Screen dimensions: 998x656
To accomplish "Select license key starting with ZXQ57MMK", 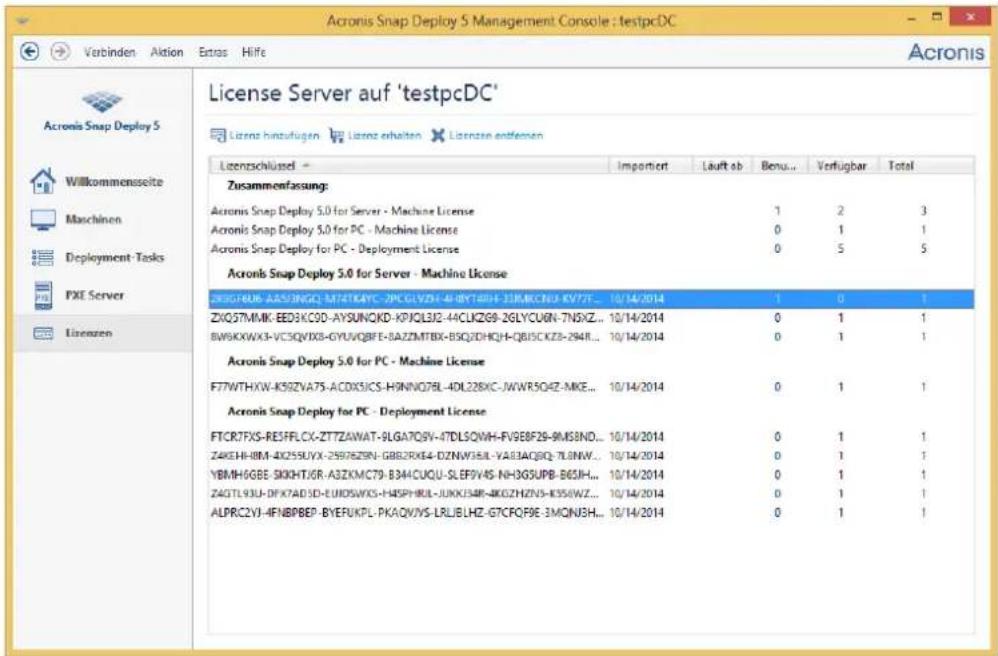I will point(591,318).
